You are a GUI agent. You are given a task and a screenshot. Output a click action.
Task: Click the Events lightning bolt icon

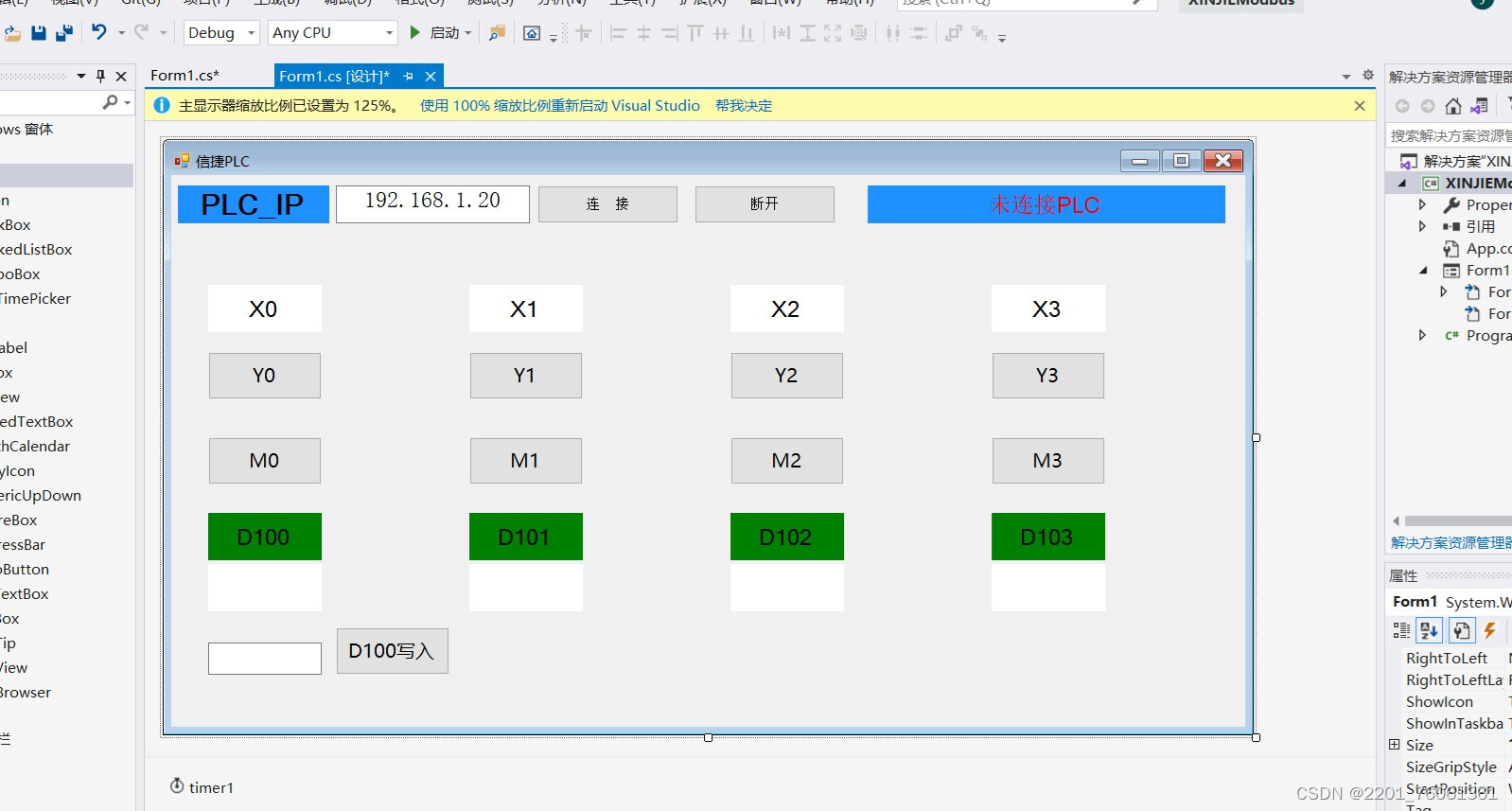point(1489,630)
